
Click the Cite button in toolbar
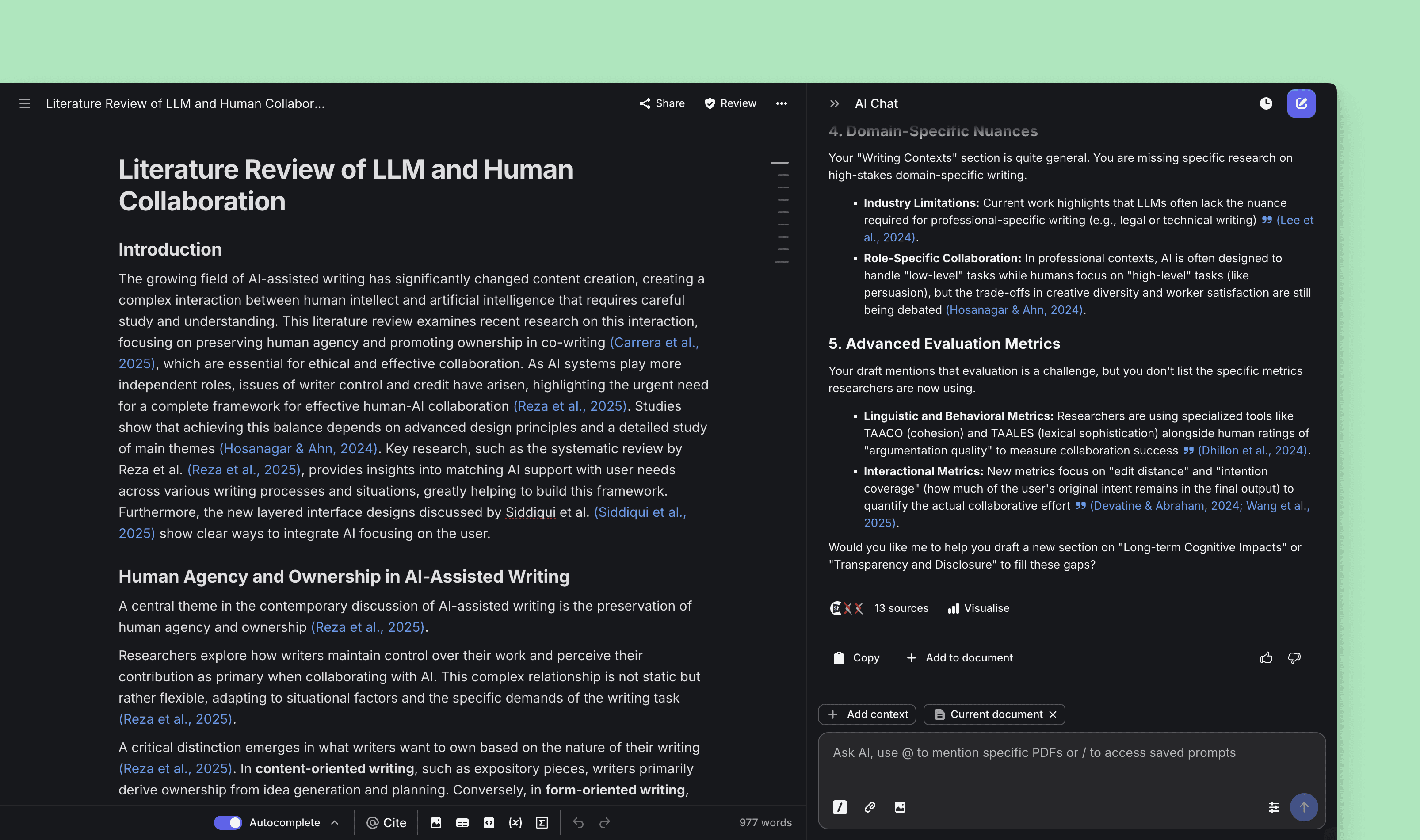(x=386, y=822)
